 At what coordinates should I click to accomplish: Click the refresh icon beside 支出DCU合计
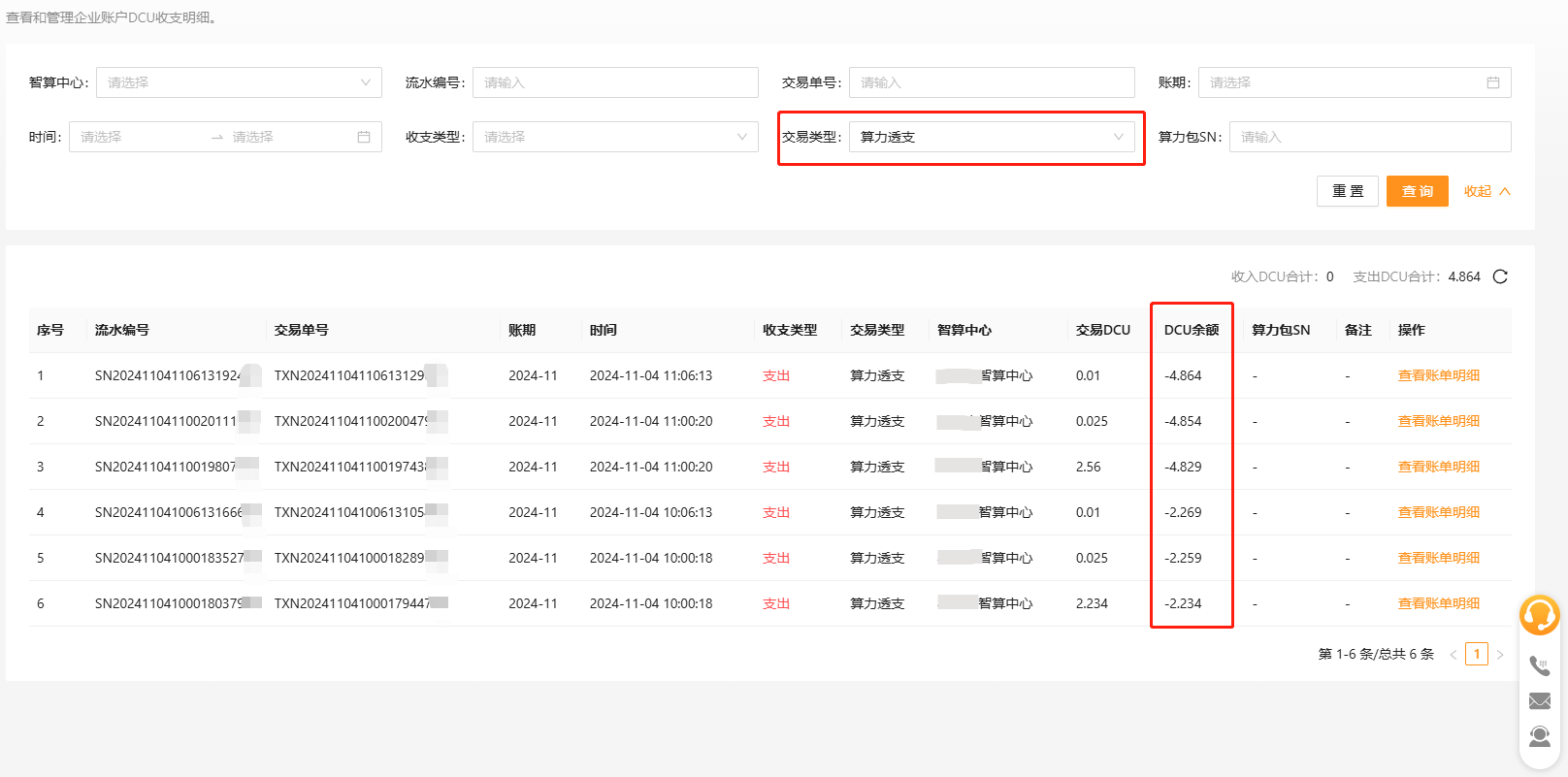[1500, 276]
